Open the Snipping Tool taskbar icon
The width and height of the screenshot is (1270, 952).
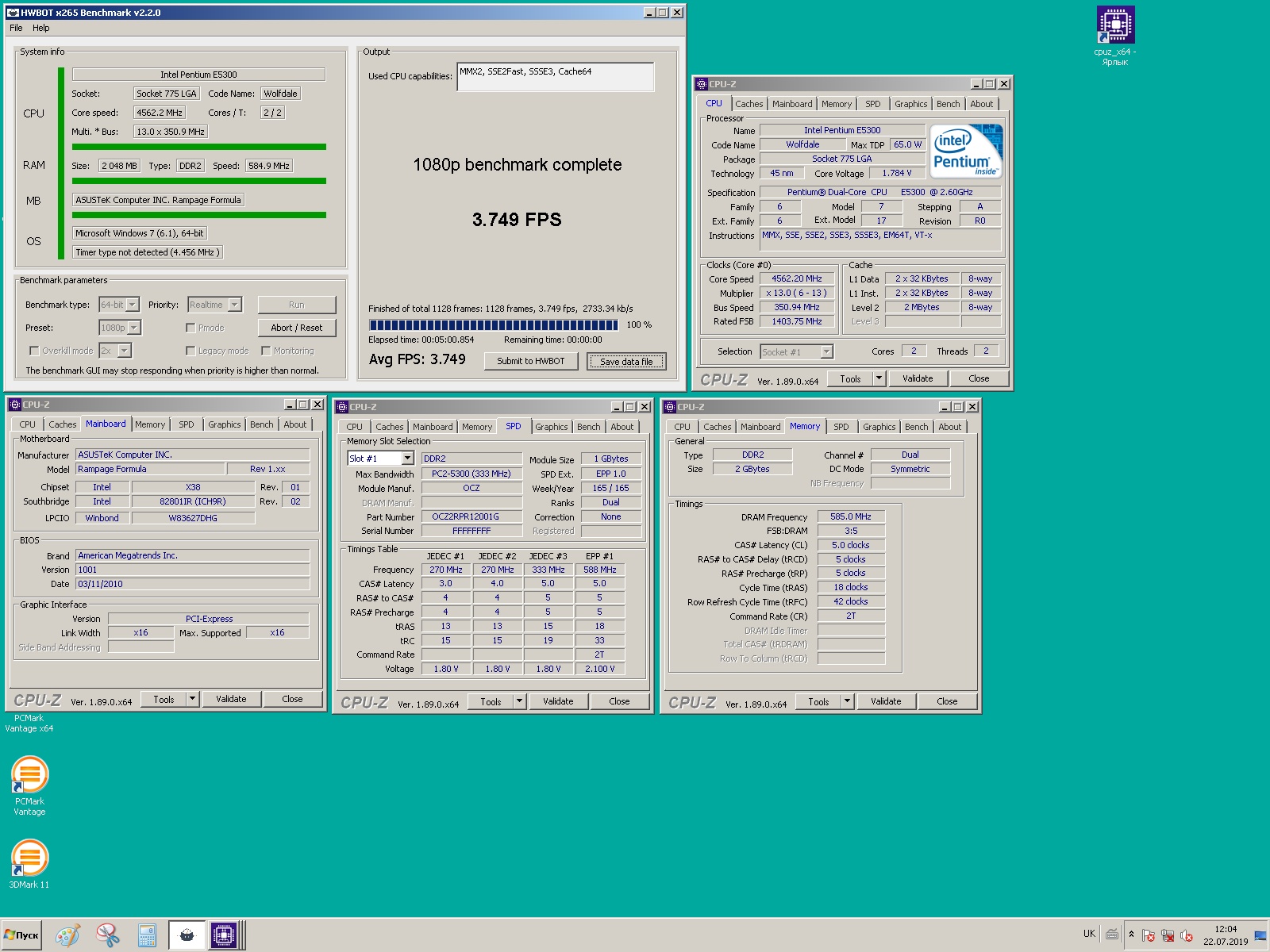[x=107, y=935]
